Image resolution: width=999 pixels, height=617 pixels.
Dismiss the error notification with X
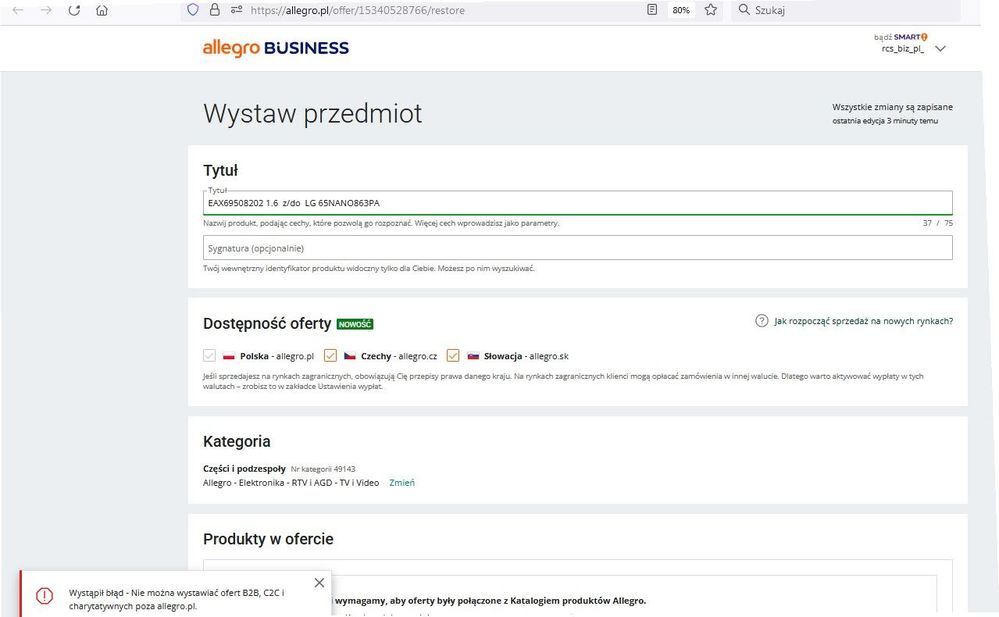(x=319, y=583)
